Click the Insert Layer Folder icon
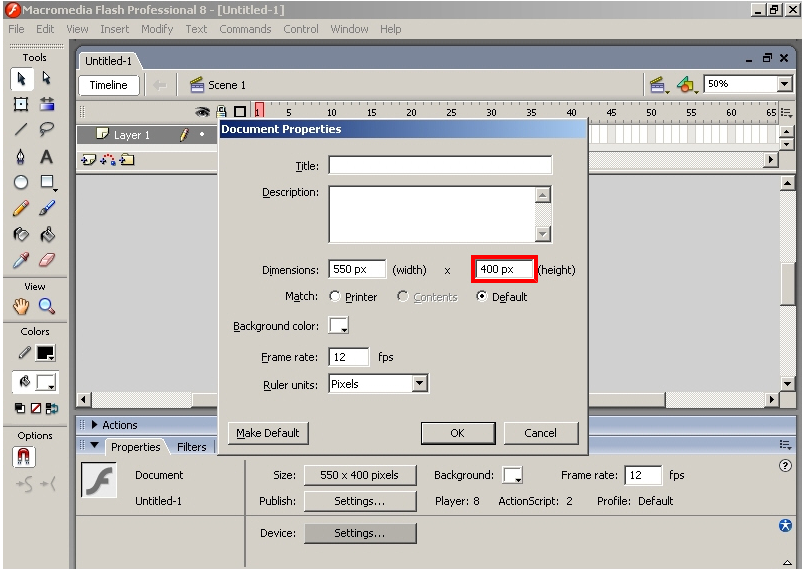Screen dimensions: 802x569 coord(127,160)
